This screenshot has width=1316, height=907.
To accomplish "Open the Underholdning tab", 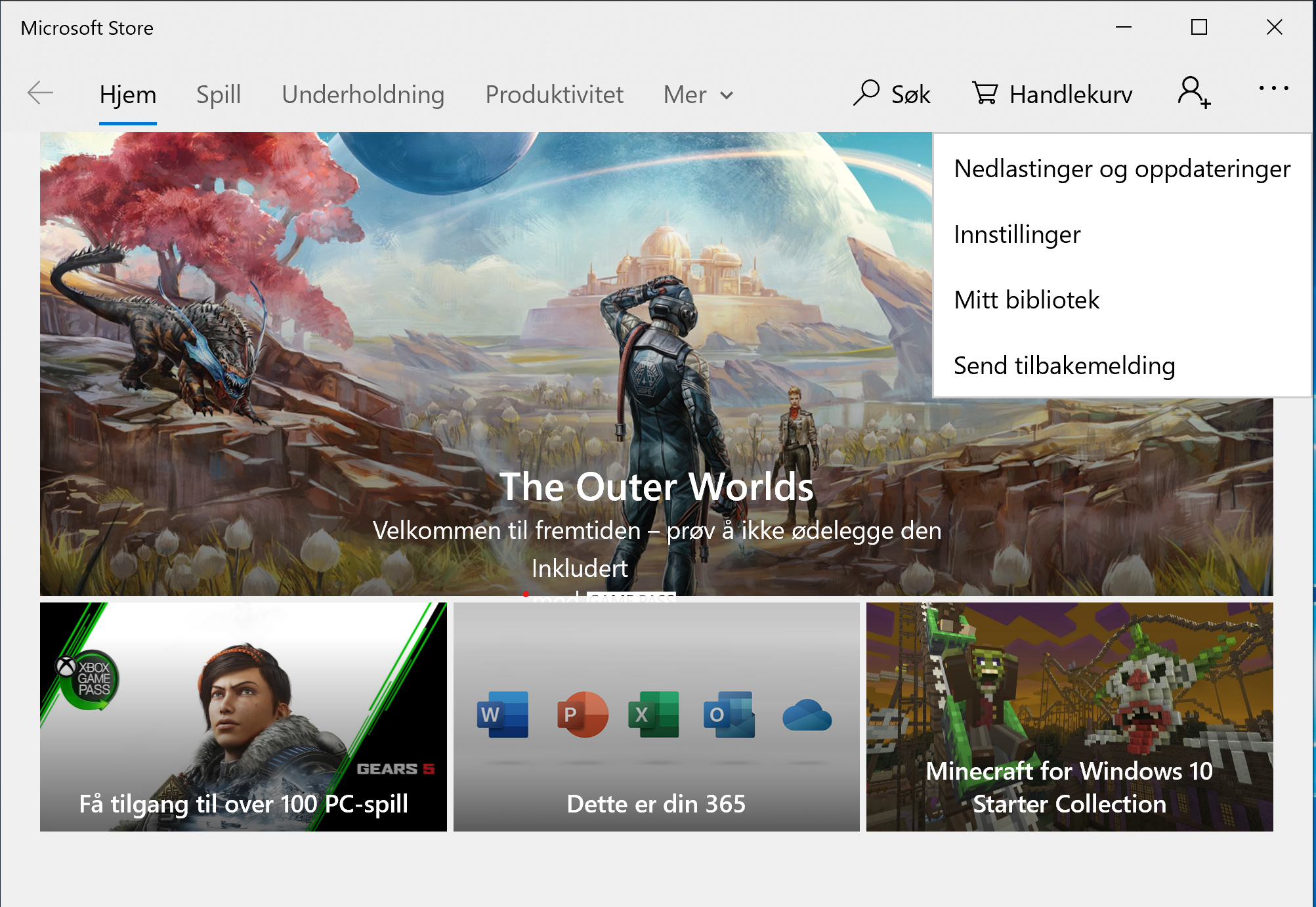I will click(x=363, y=94).
